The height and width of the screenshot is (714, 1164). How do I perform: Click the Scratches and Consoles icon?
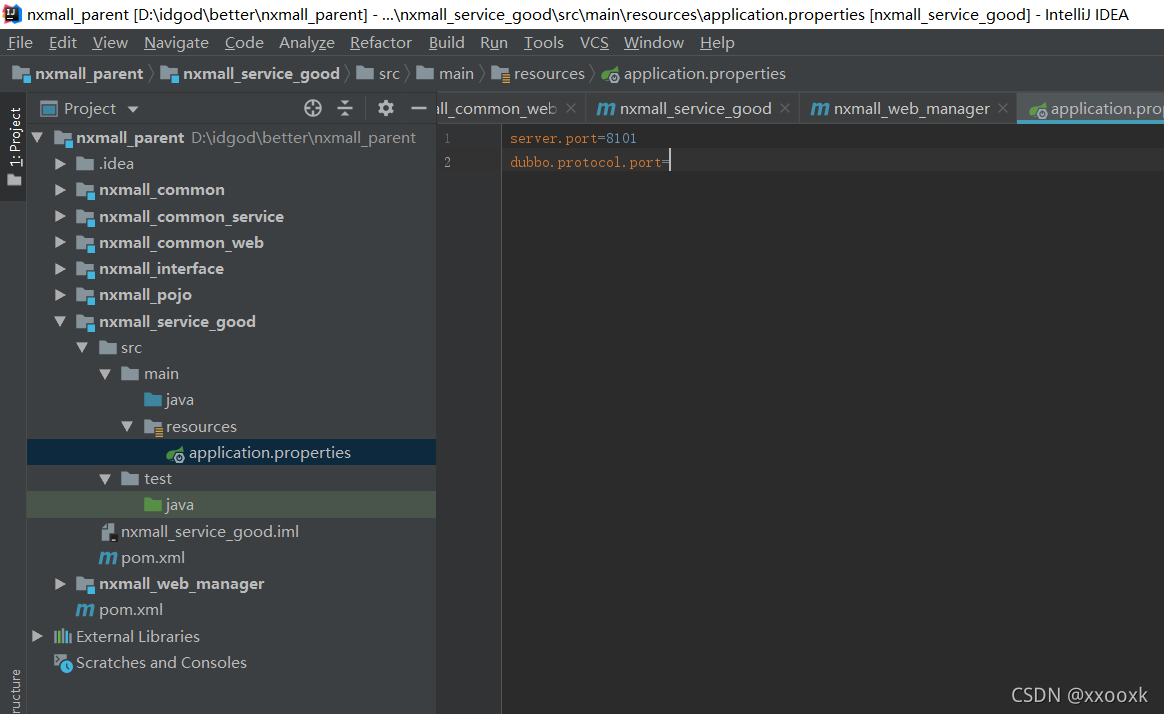pyautogui.click(x=63, y=664)
